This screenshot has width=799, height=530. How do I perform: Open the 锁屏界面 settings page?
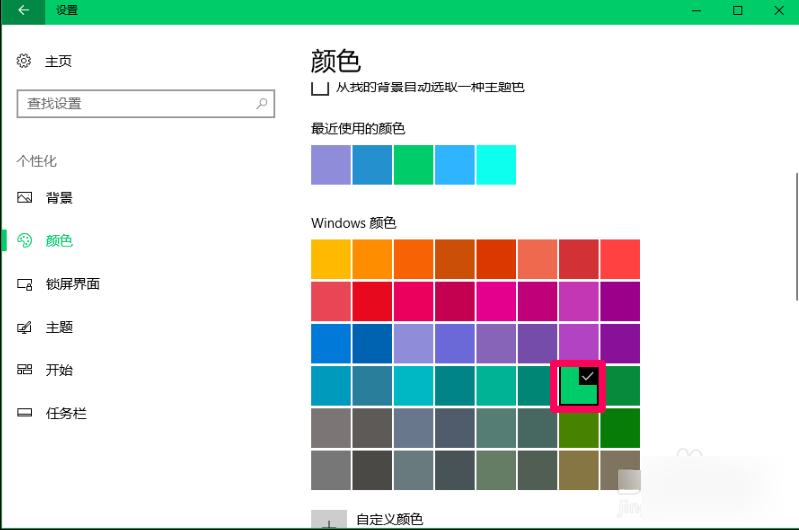pos(72,284)
